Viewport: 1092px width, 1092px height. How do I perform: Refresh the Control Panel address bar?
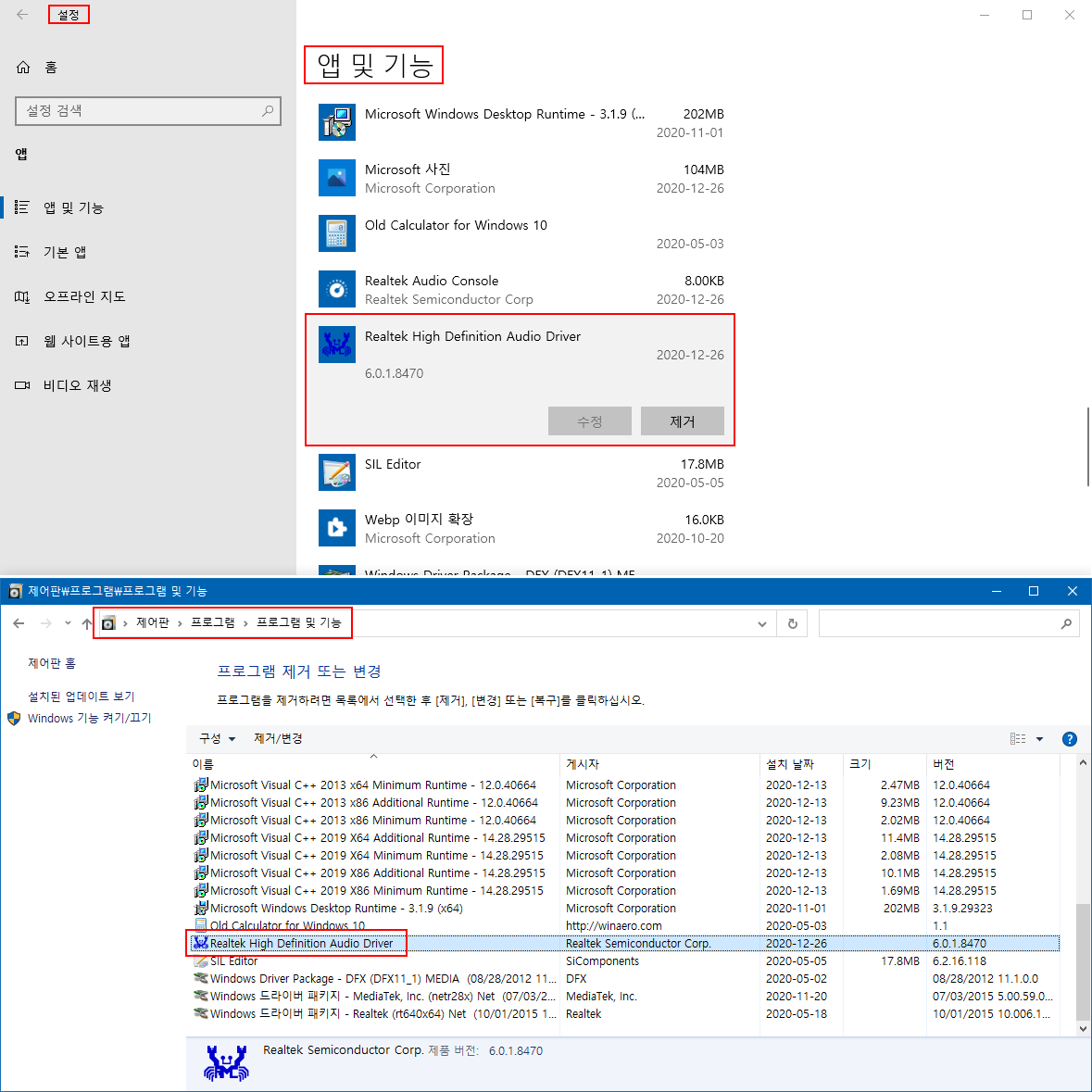793,624
